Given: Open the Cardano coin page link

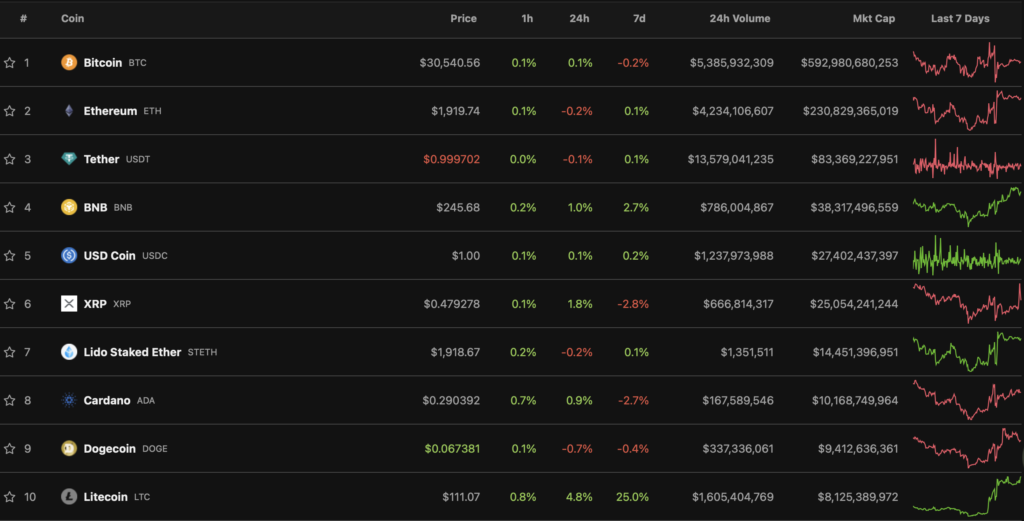Looking at the screenshot, I should point(106,401).
